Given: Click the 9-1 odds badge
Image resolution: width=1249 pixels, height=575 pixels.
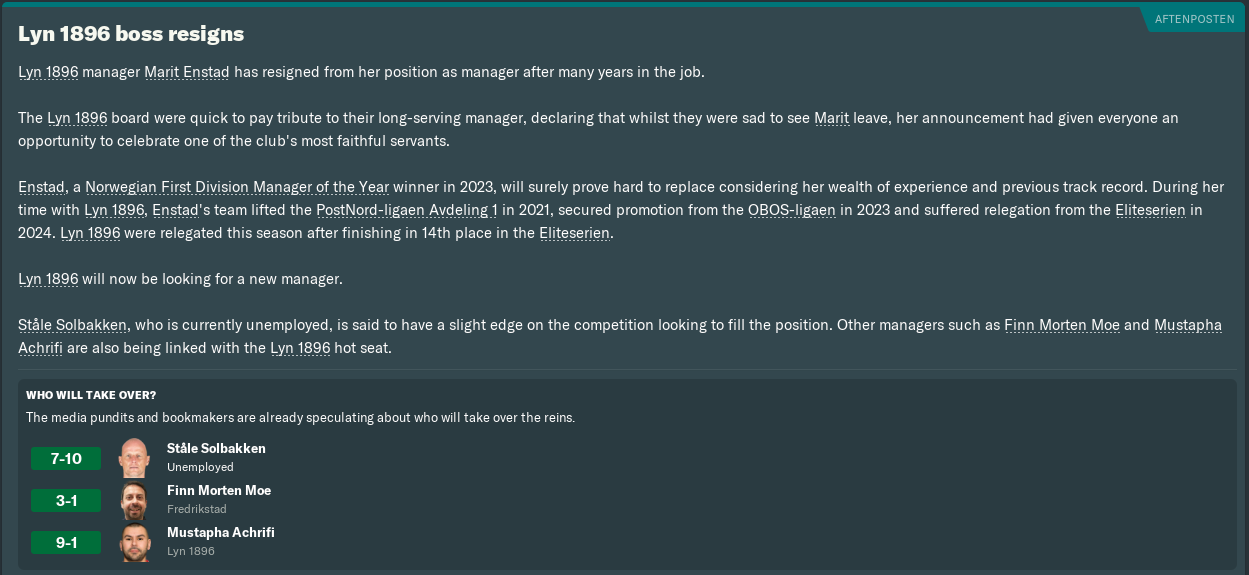Looking at the screenshot, I should 66,543.
